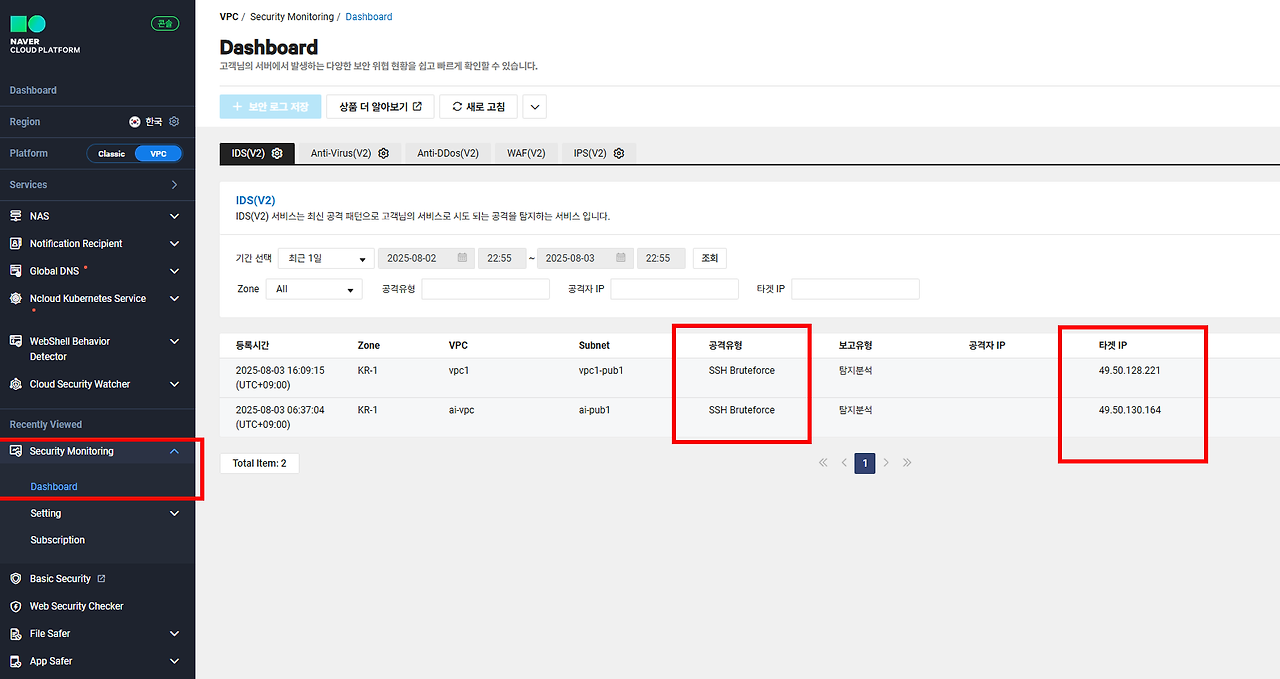This screenshot has width=1280, height=679.
Task: Click the 공격자 IP input field
Action: click(x=674, y=289)
